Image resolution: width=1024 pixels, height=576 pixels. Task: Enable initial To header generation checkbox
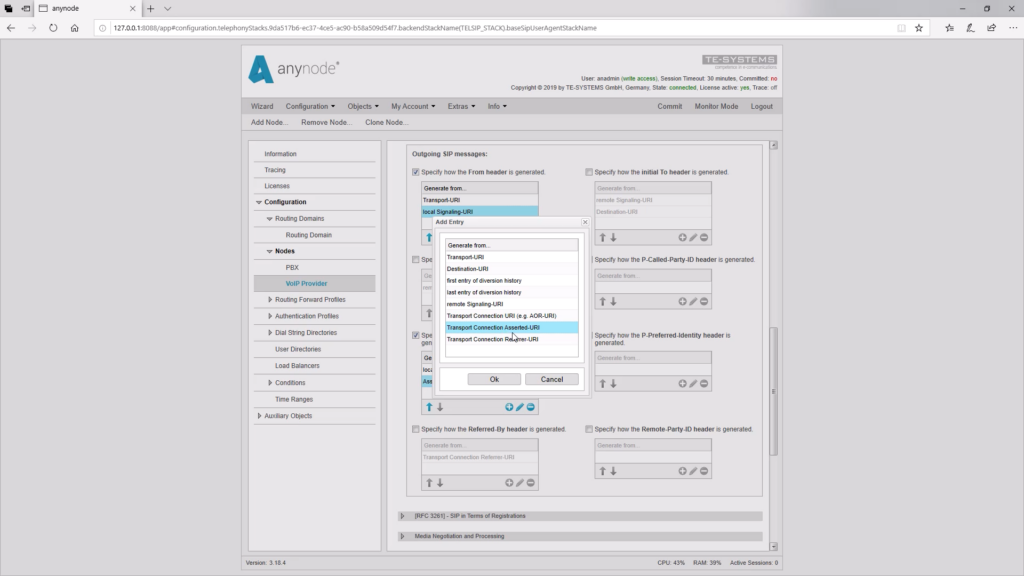pos(589,172)
